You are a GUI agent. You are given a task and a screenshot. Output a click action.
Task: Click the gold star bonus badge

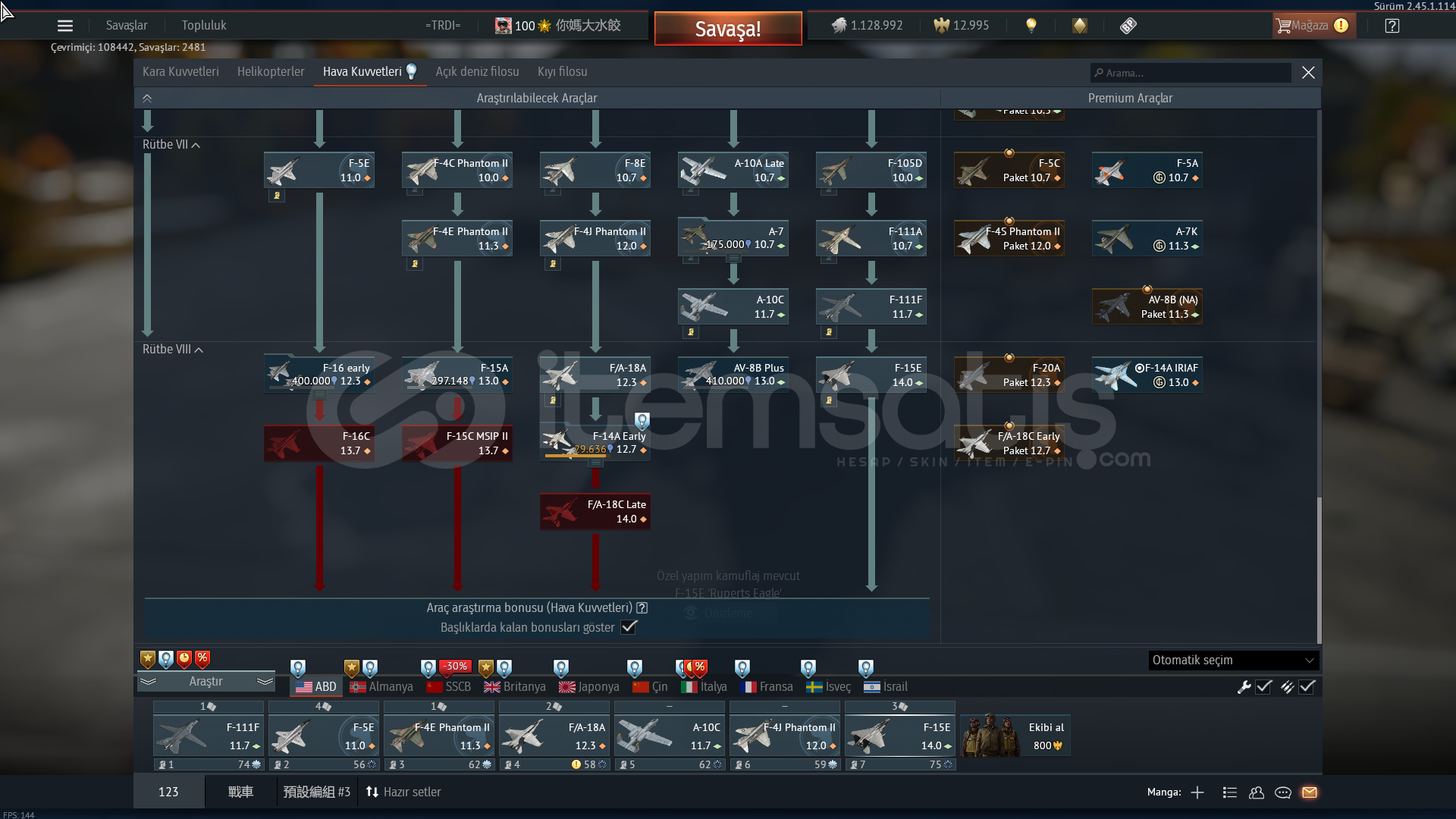pyautogui.click(x=148, y=660)
